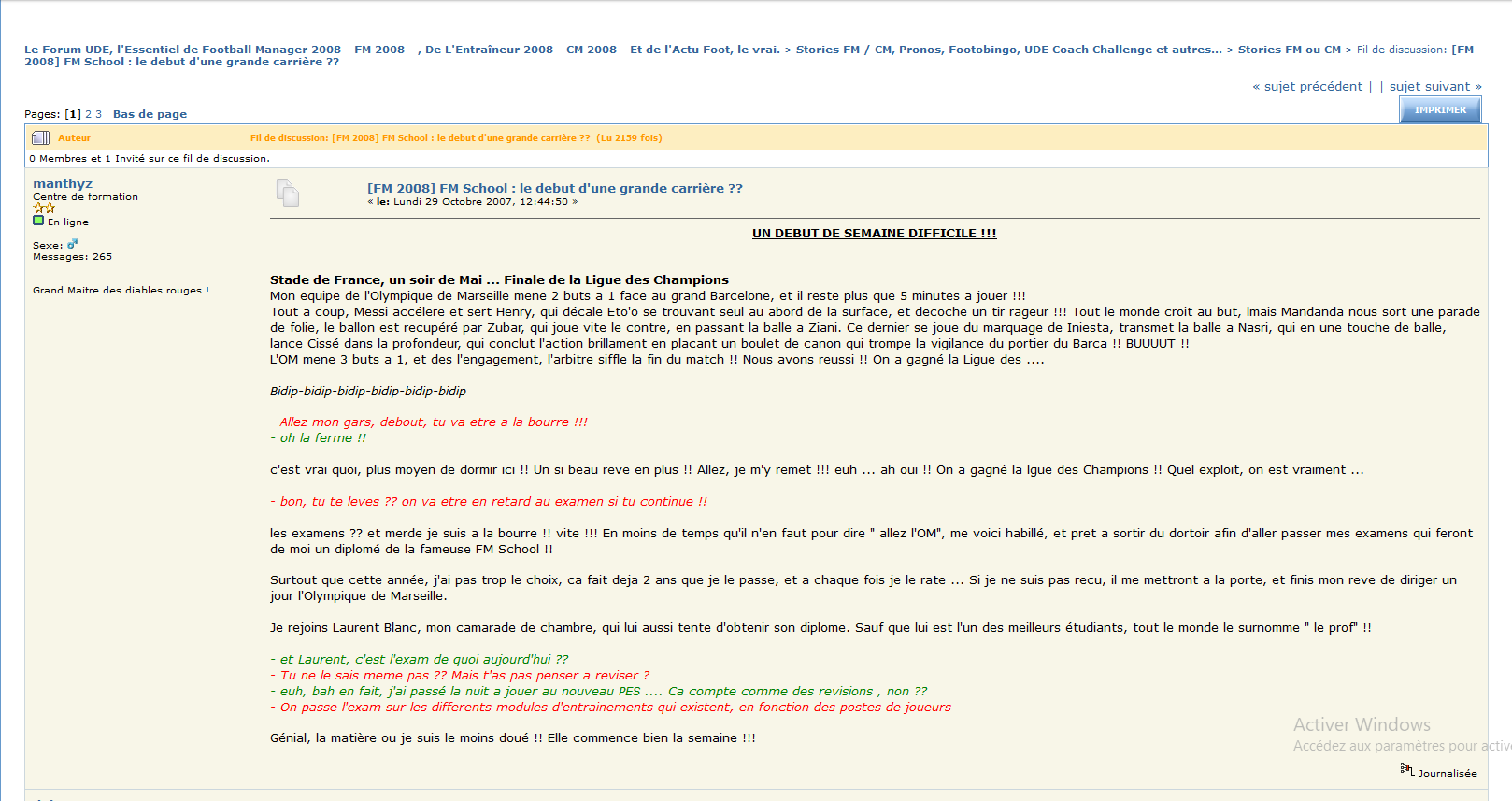The width and height of the screenshot is (1512, 801).
Task: Click the red line Allez mon gars, debout
Action: click(429, 422)
